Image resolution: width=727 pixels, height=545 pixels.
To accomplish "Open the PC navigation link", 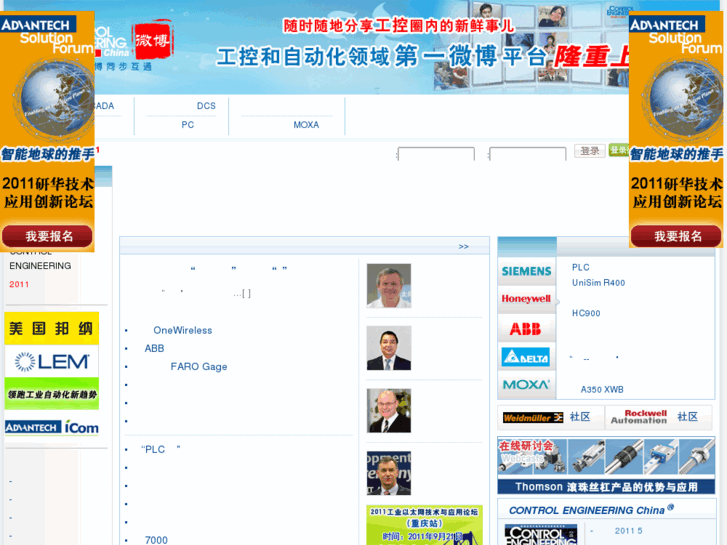I will pyautogui.click(x=188, y=125).
